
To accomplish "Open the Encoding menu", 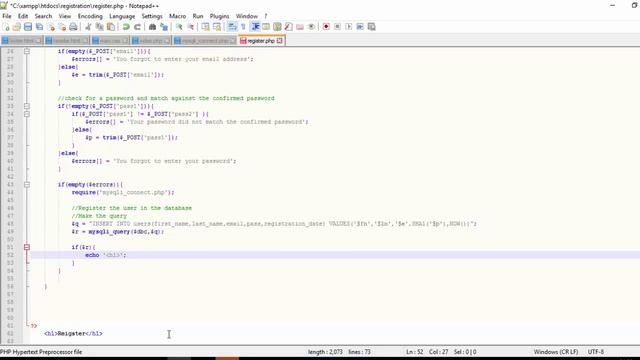I will [90, 16].
